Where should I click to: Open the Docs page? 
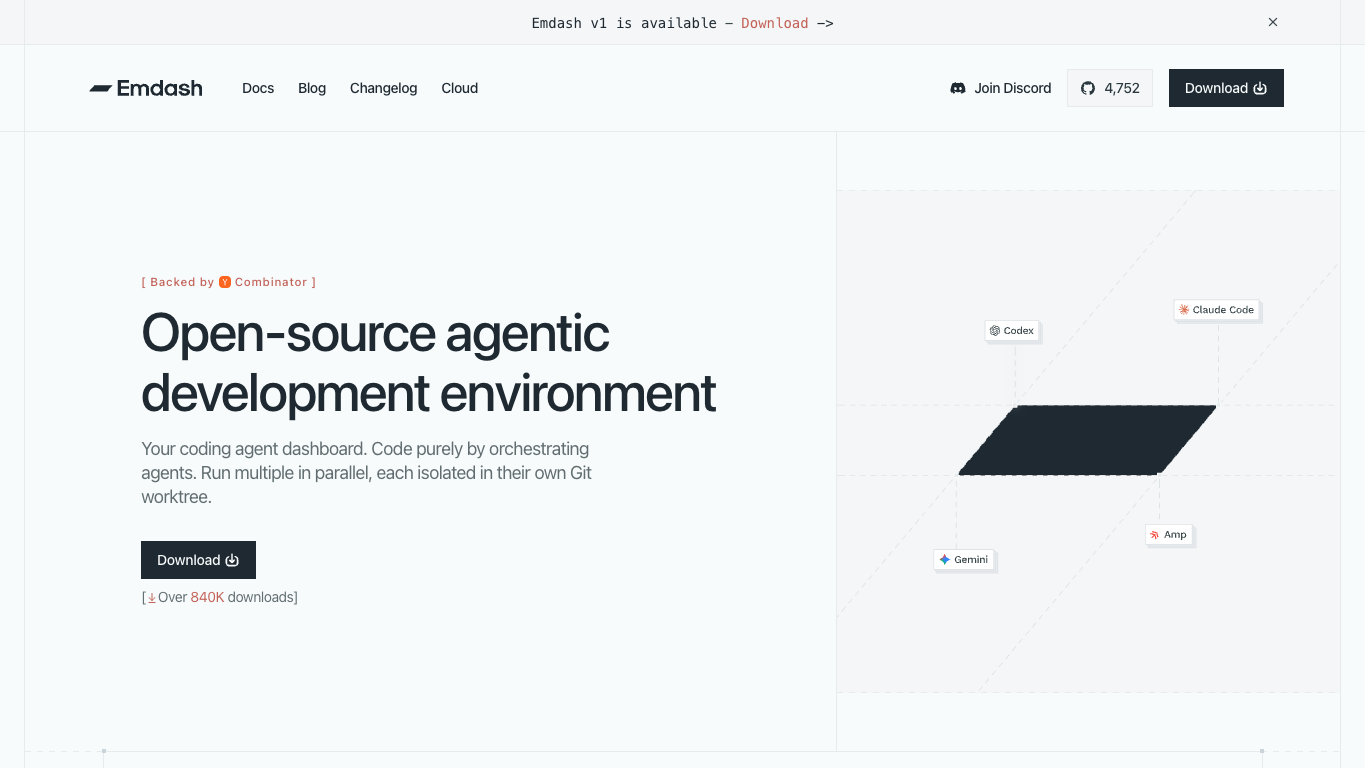pos(258,88)
